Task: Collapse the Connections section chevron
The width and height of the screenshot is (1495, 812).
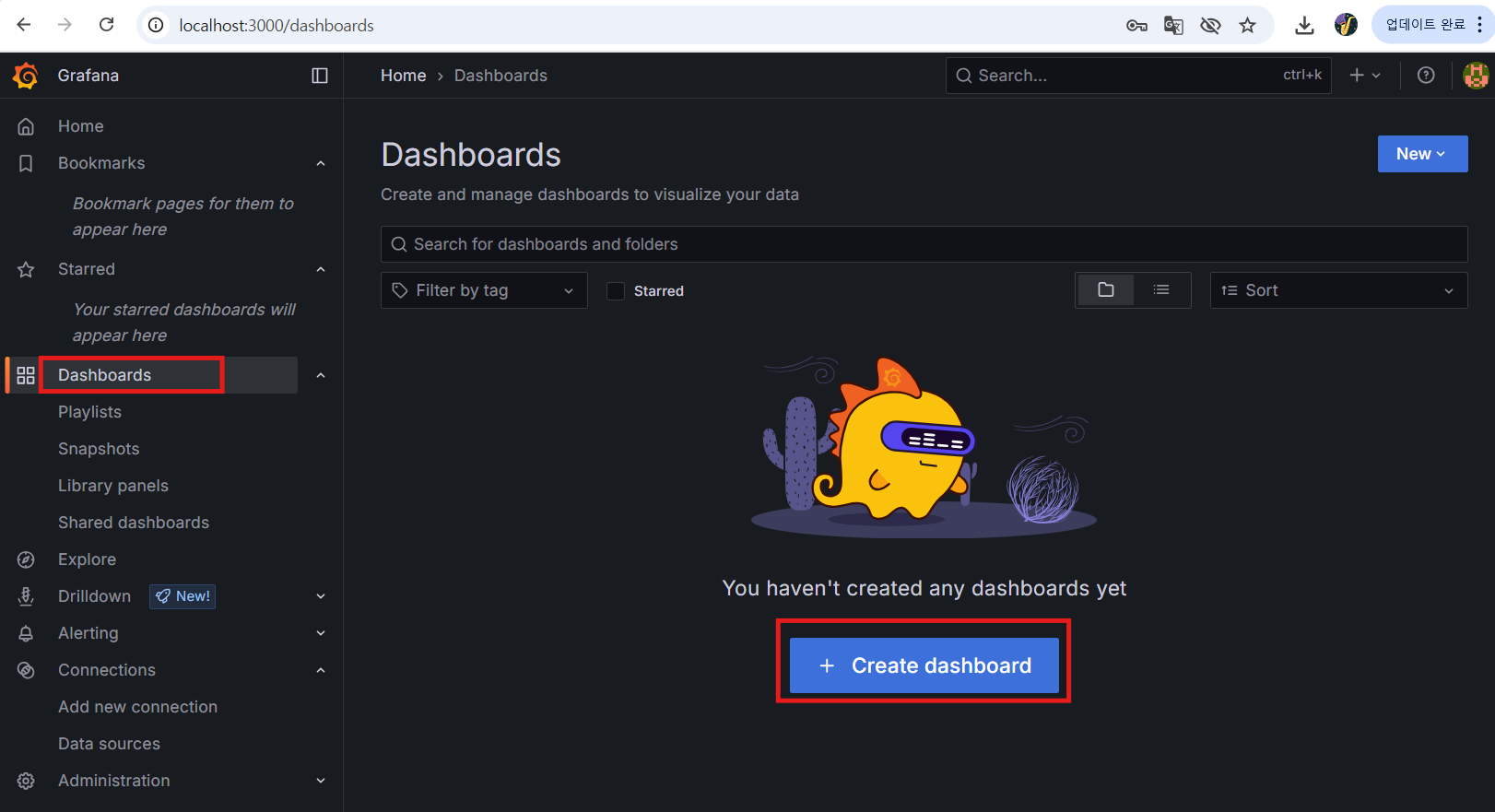Action: (321, 670)
